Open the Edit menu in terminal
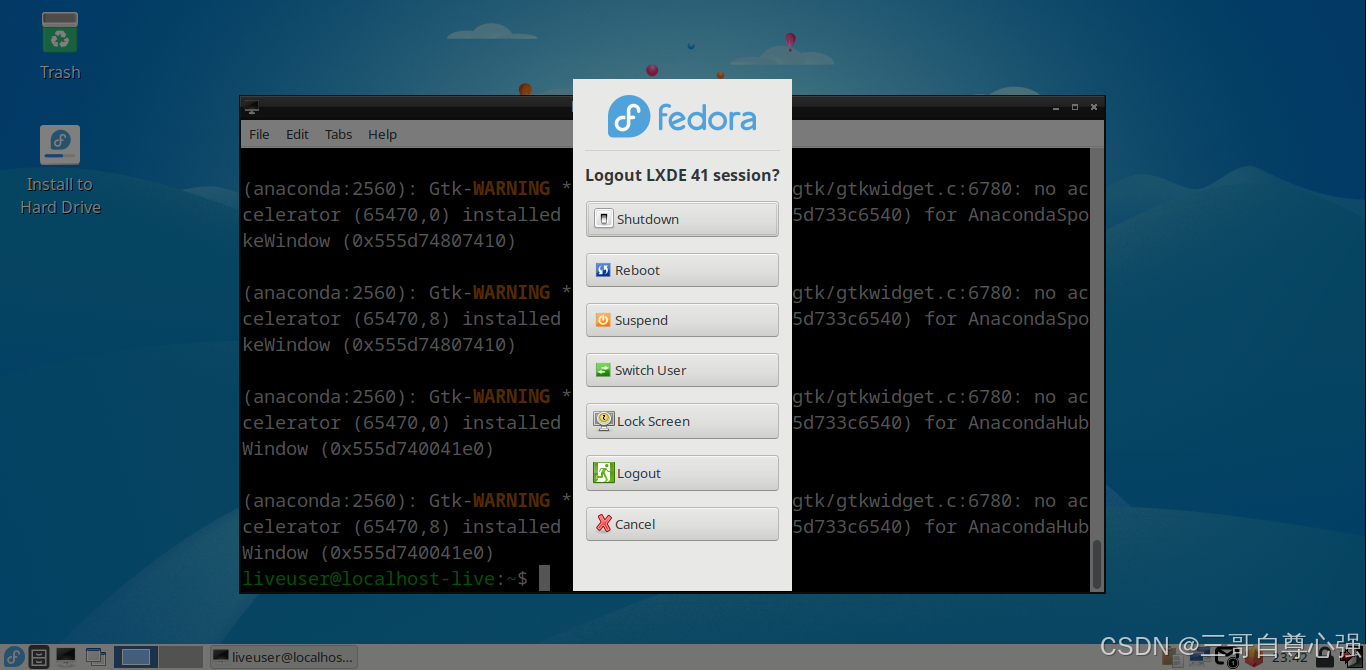Screen dimensions: 1366x670 click(x=297, y=134)
